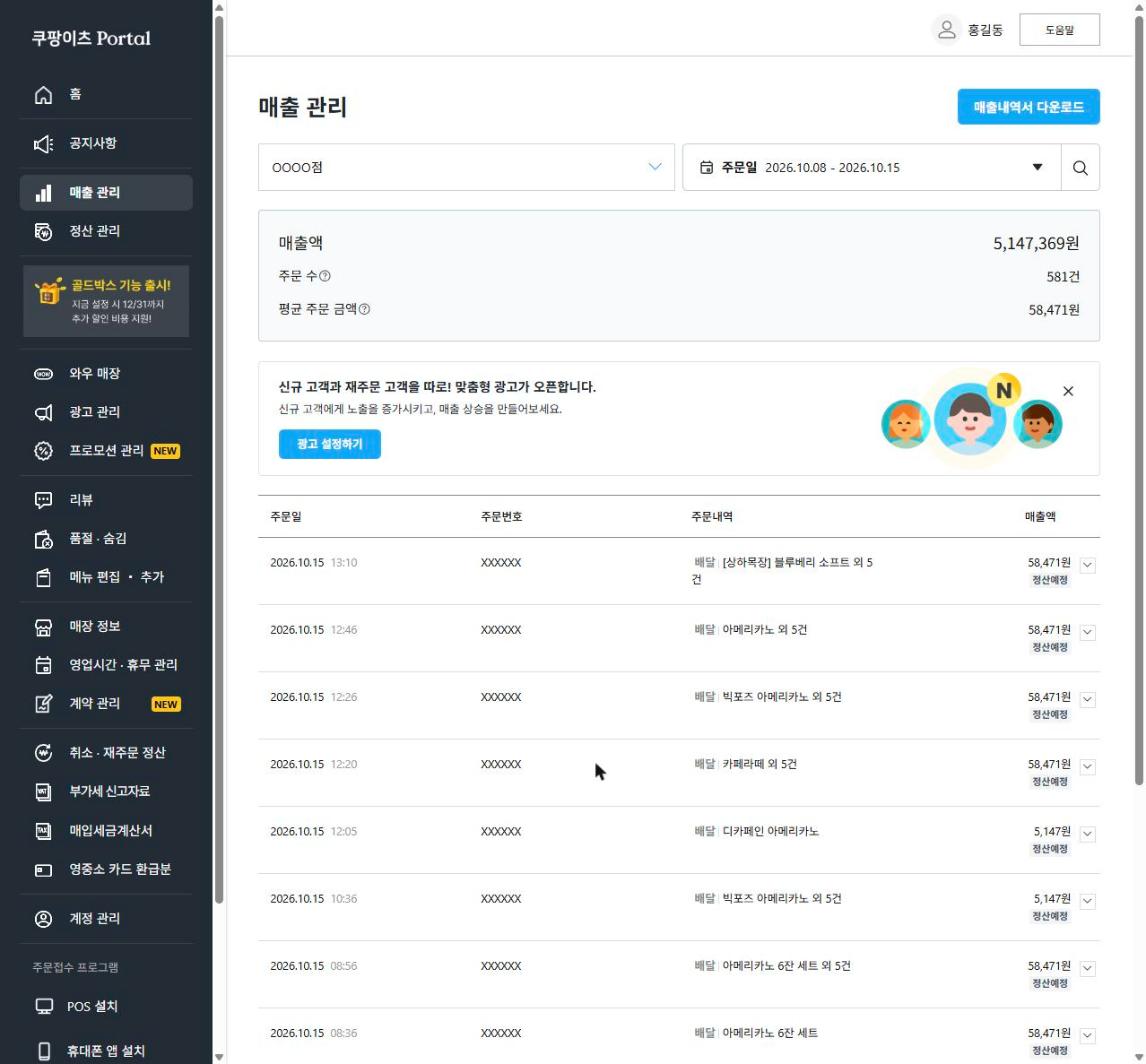Expand the 10:36 빅포즈 아메리카노 order
This screenshot has width=1146, height=1064.
pyautogui.click(x=1088, y=901)
